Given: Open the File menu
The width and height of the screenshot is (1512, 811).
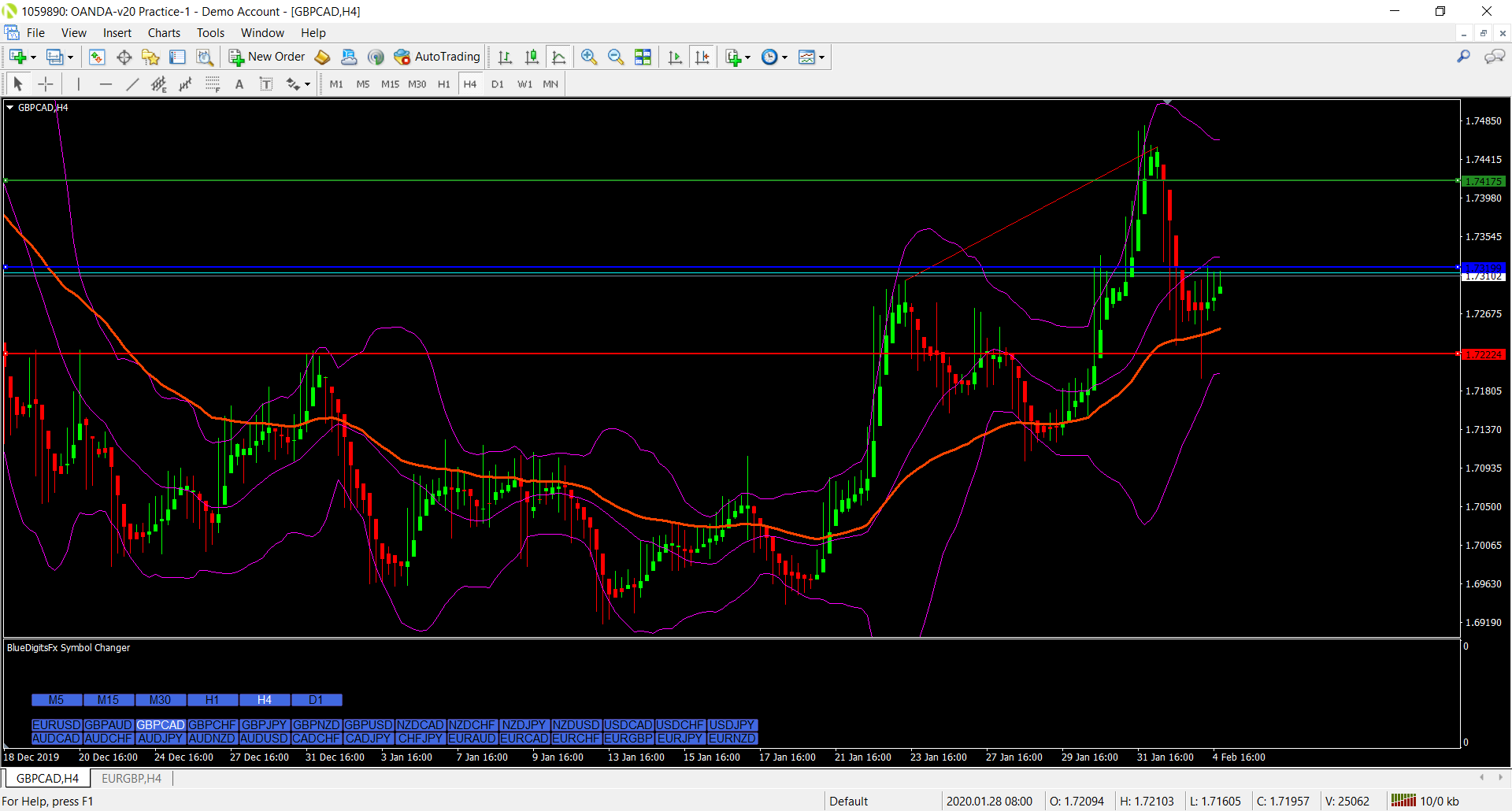Looking at the screenshot, I should click(35, 33).
